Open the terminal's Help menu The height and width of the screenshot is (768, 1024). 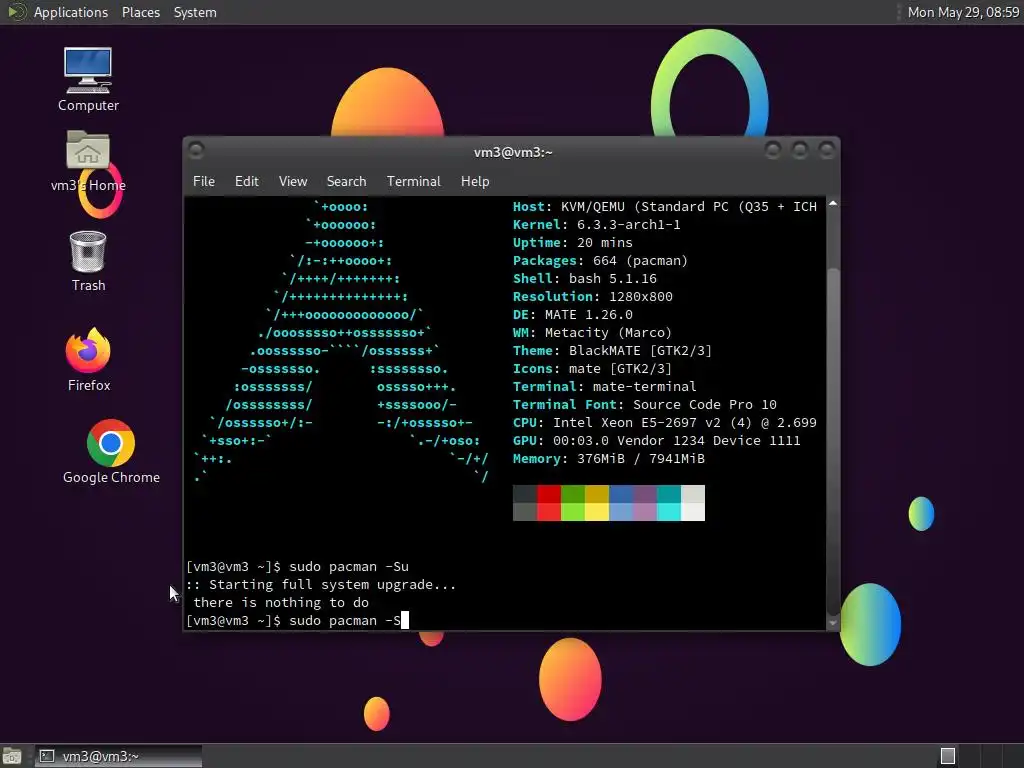[475, 182]
